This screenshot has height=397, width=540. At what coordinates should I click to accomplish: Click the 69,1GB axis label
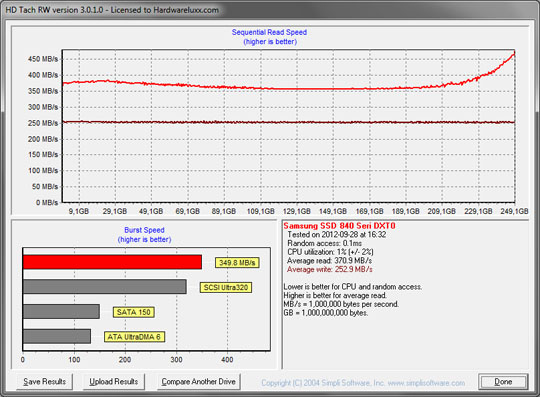coord(188,211)
